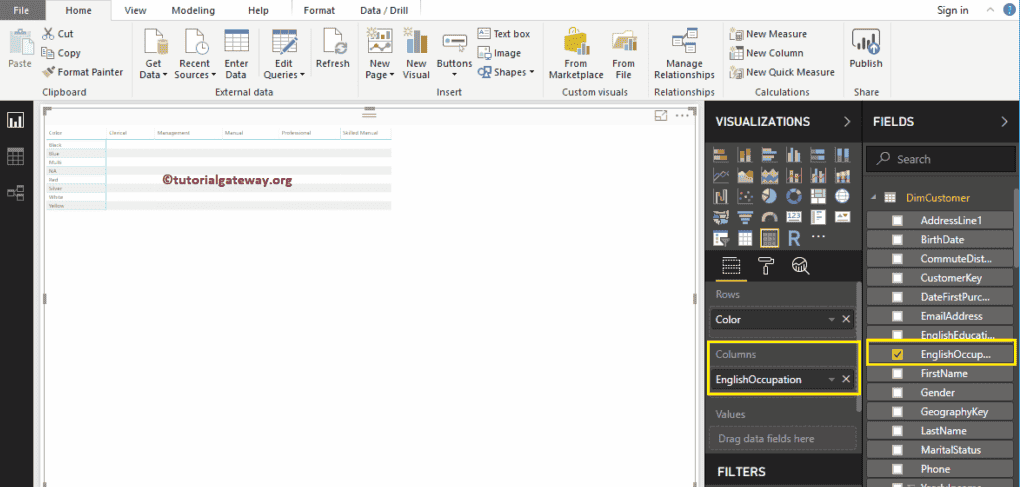
Task: Click the Publish button
Action: 866,49
